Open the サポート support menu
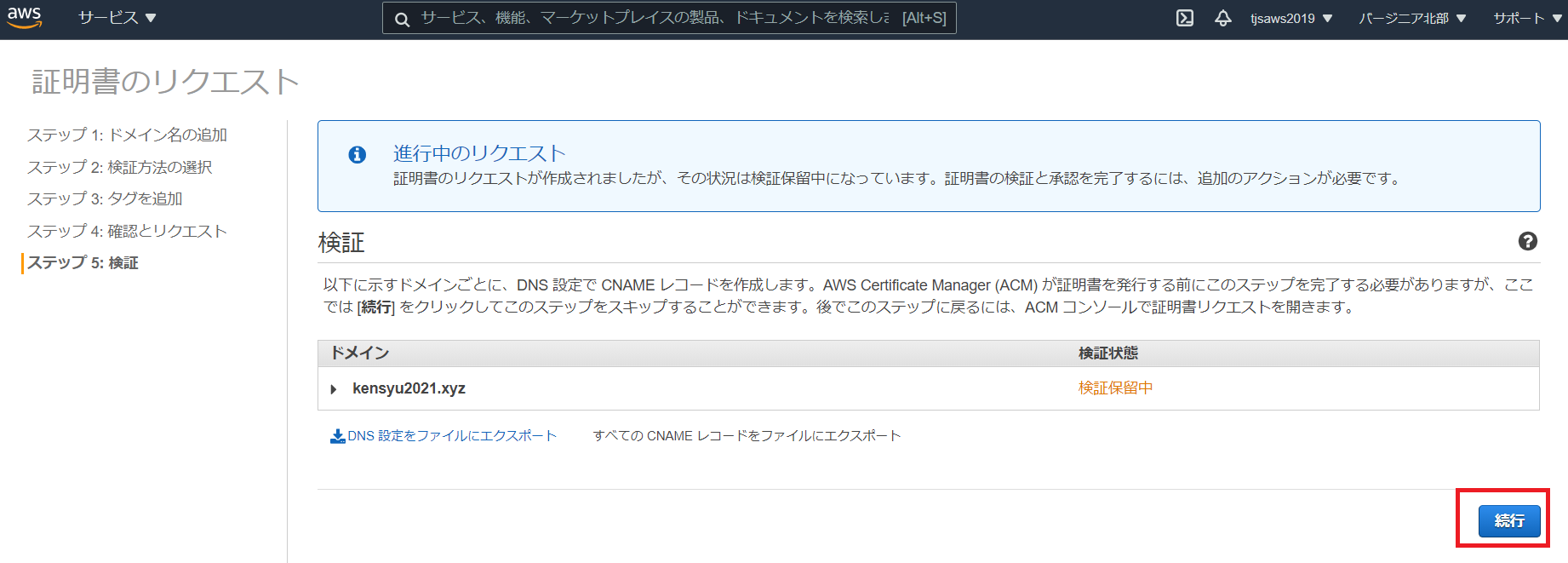Viewport: 1568px width, 563px height. (1527, 18)
